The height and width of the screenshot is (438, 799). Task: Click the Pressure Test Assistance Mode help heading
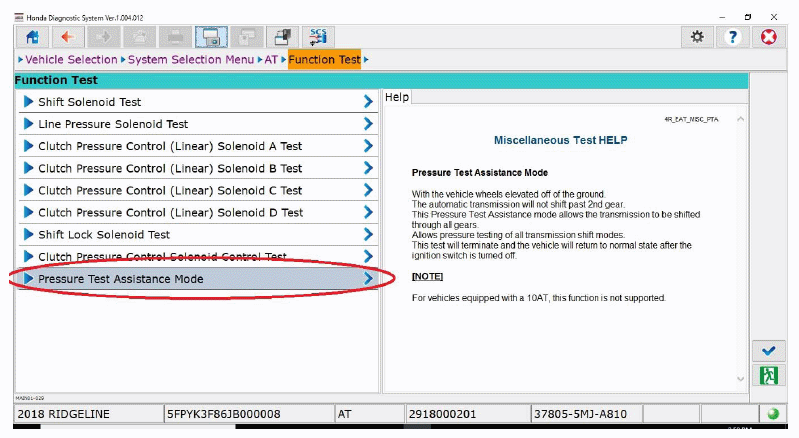480,173
